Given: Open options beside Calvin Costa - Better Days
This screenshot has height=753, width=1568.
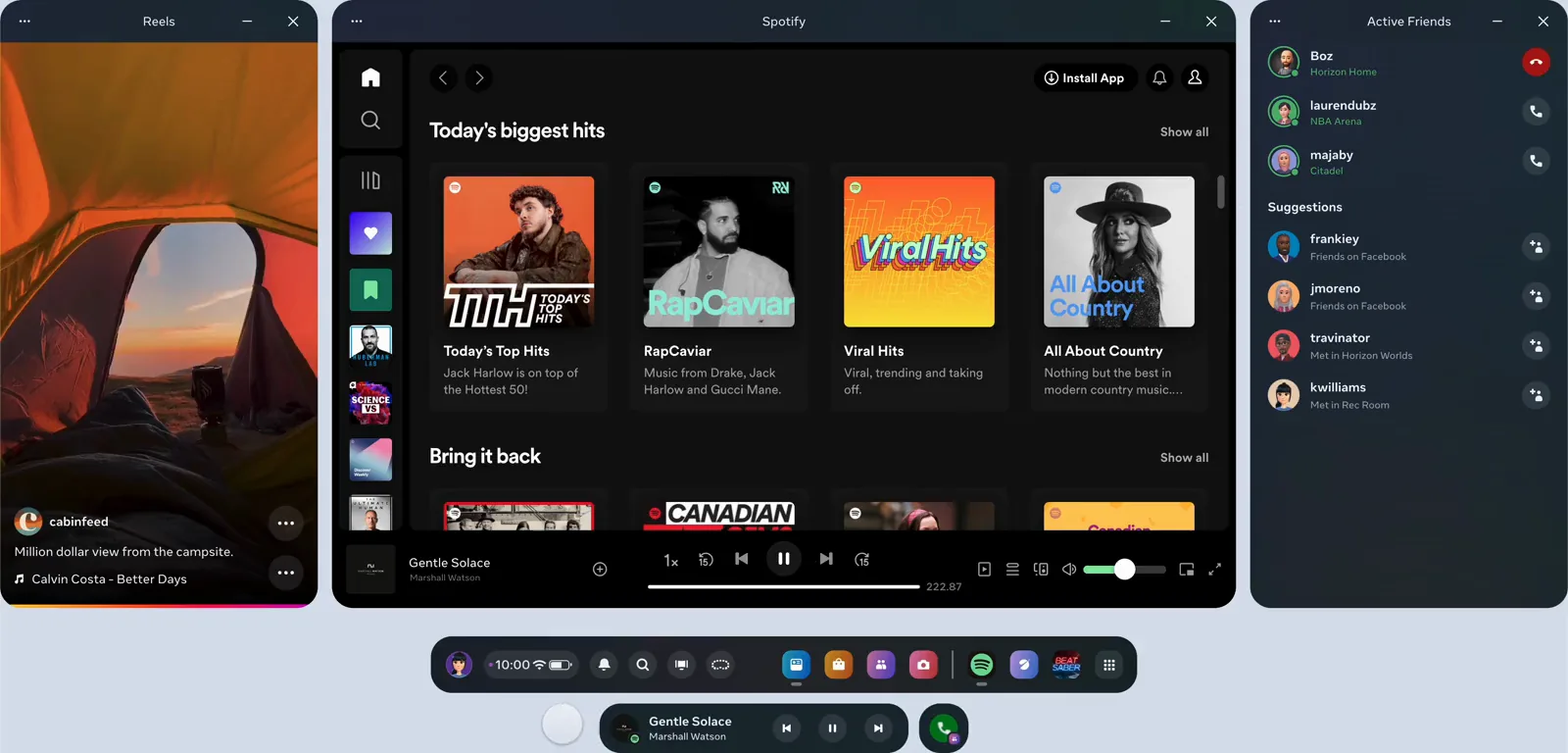Looking at the screenshot, I should pyautogui.click(x=285, y=573).
